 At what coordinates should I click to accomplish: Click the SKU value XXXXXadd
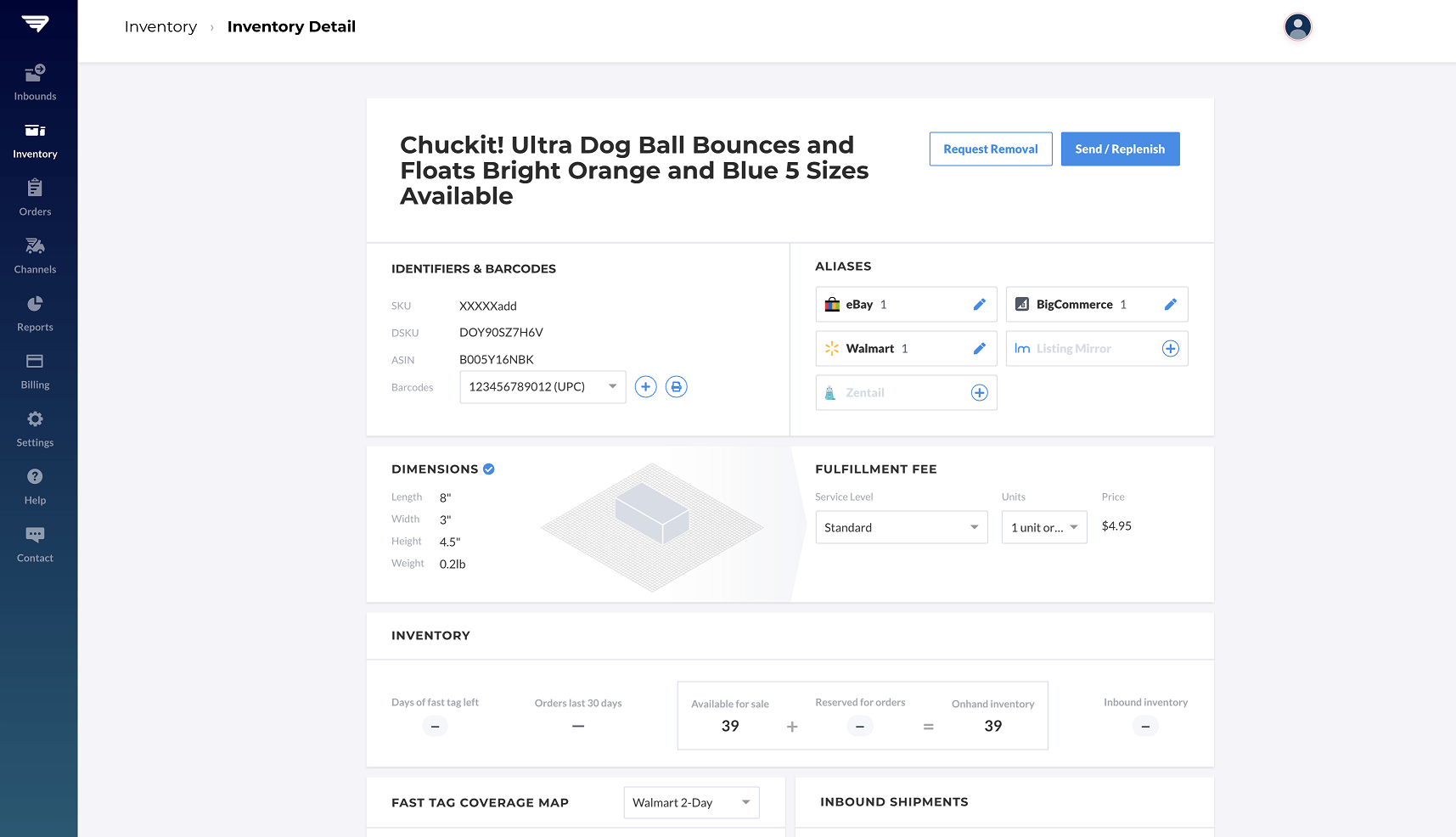488,306
